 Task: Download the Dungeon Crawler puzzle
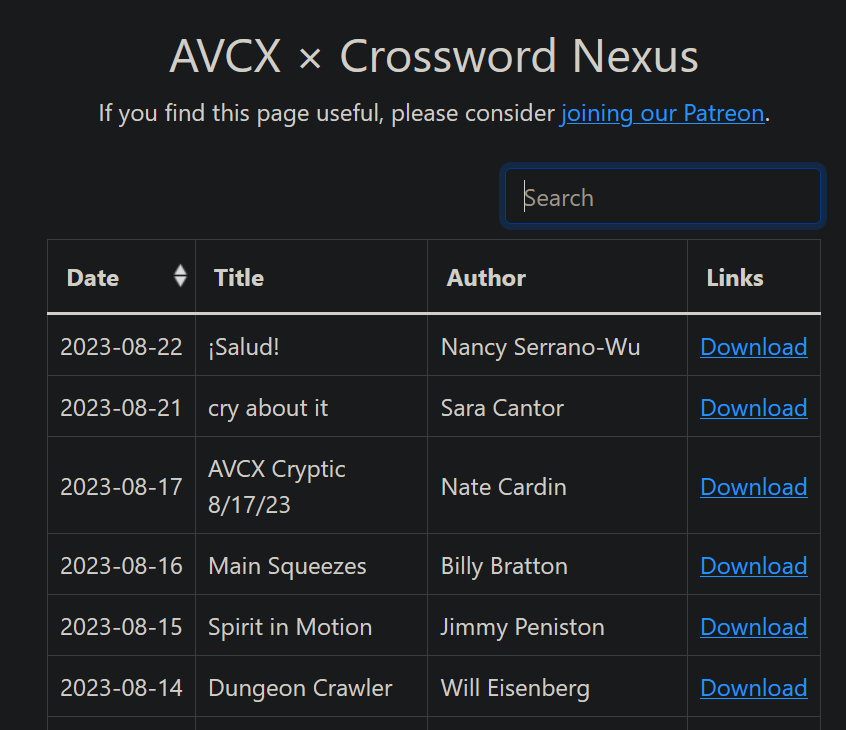tap(753, 688)
